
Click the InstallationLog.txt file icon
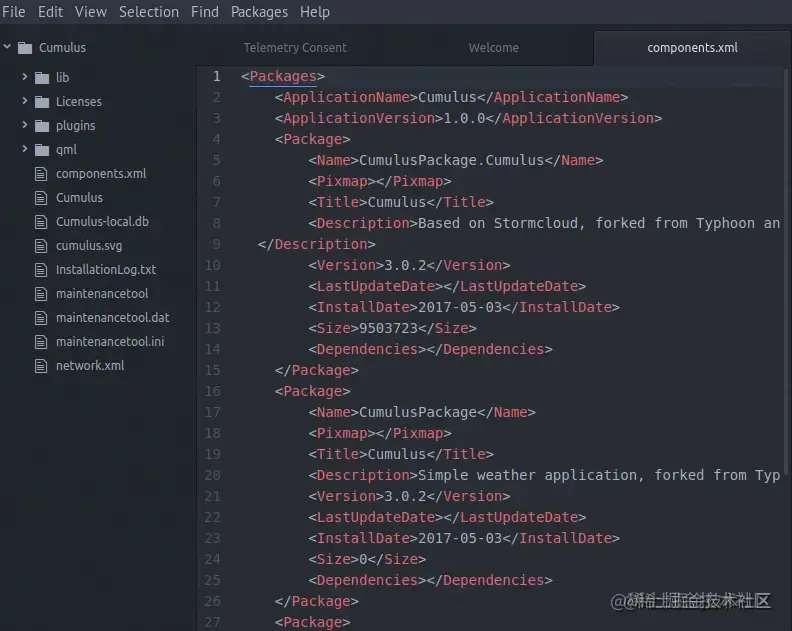41,270
